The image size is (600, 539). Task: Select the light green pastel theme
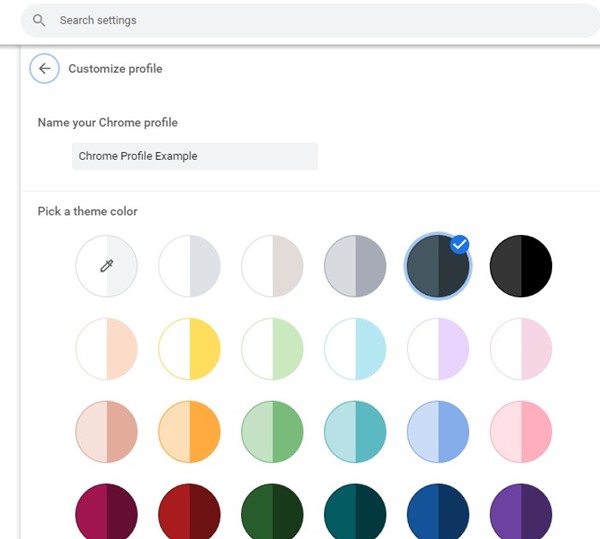[x=272, y=349]
